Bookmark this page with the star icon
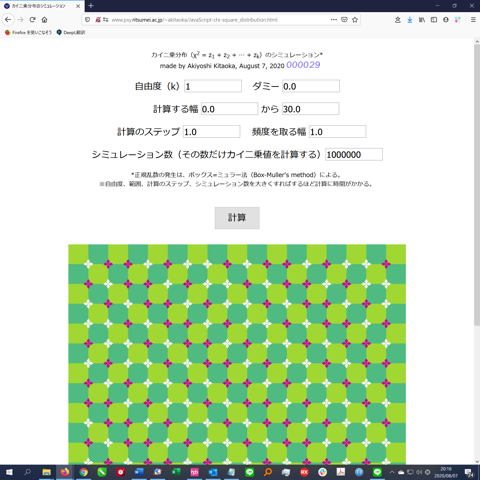480x480 pixels. 355,20
